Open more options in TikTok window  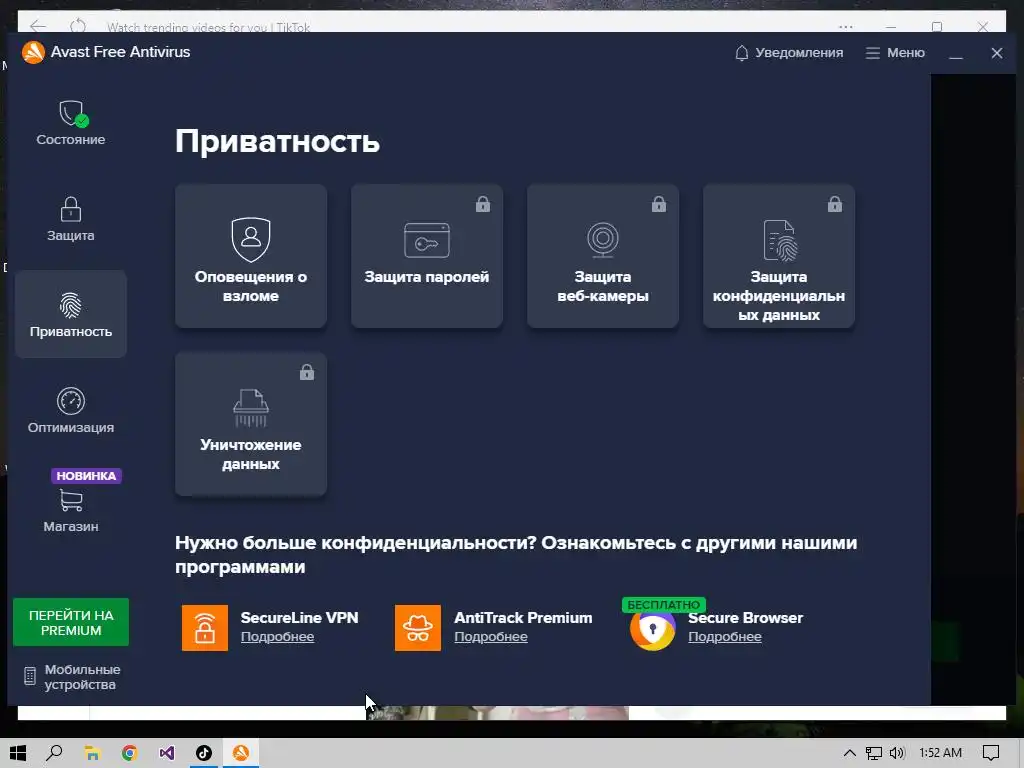(x=846, y=27)
